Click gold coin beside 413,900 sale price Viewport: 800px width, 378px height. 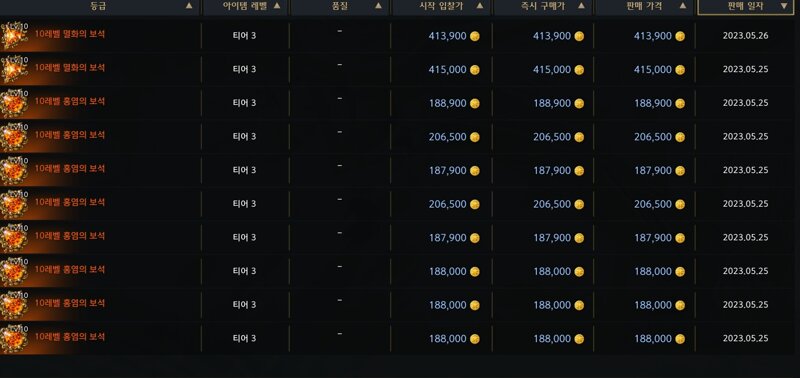coord(680,36)
